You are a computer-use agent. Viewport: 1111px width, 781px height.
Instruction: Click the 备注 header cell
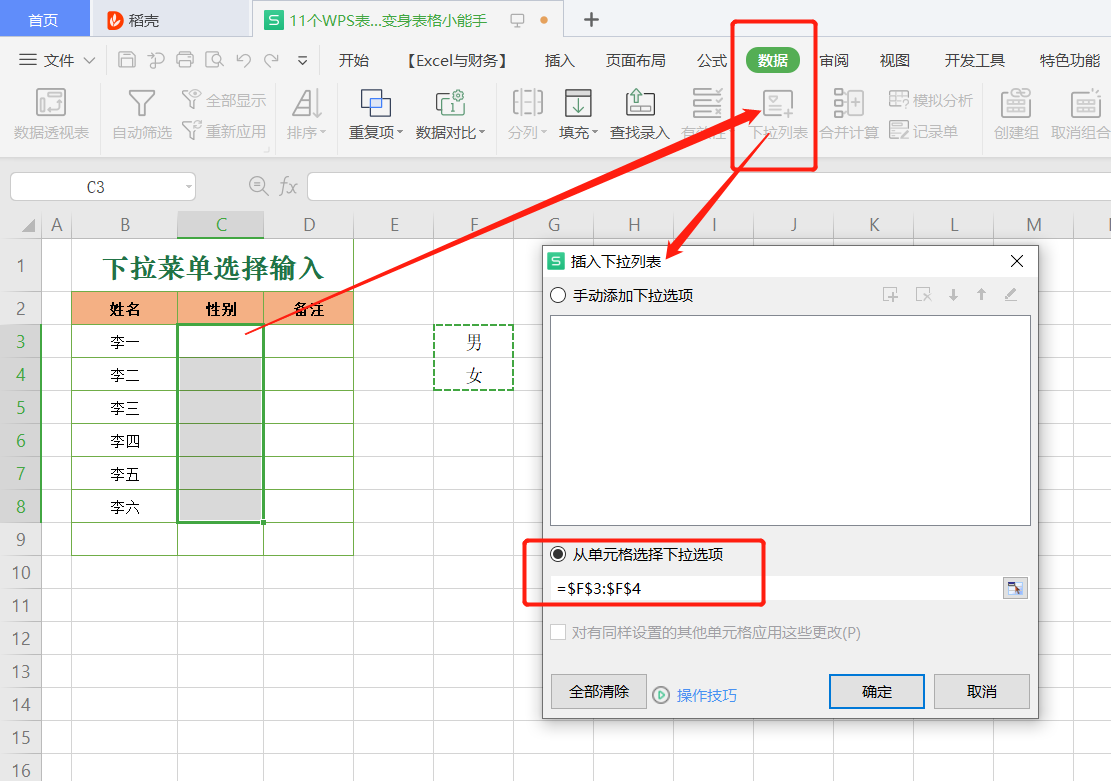click(x=308, y=309)
